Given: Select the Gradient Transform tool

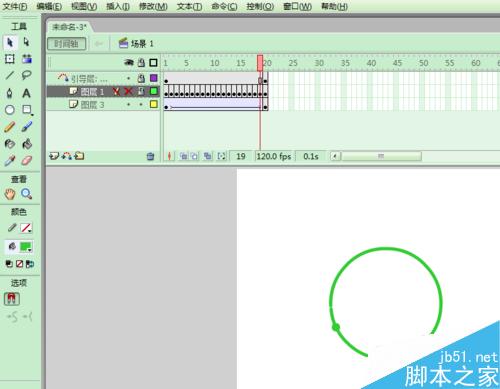Looking at the screenshot, I should [27, 59].
